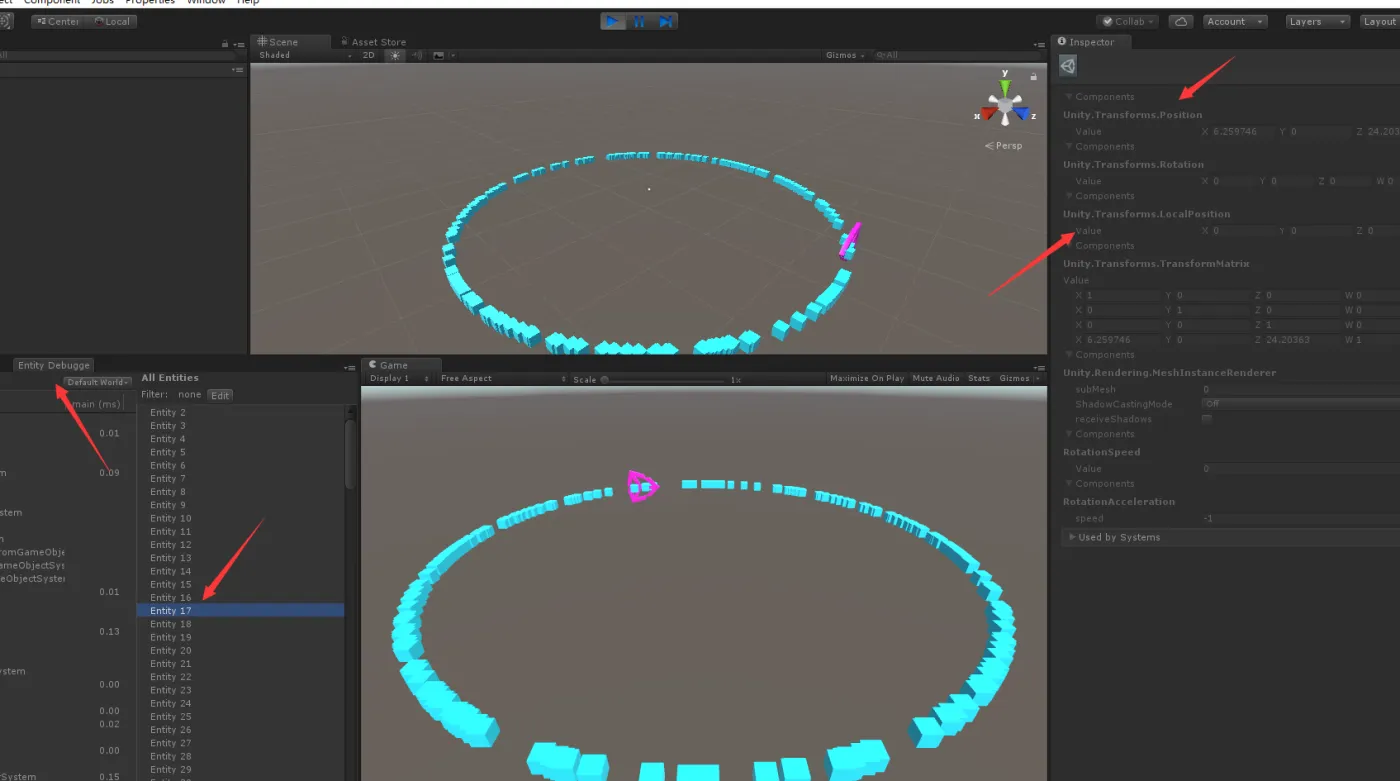Pause the game with the Pause button

coord(639,21)
